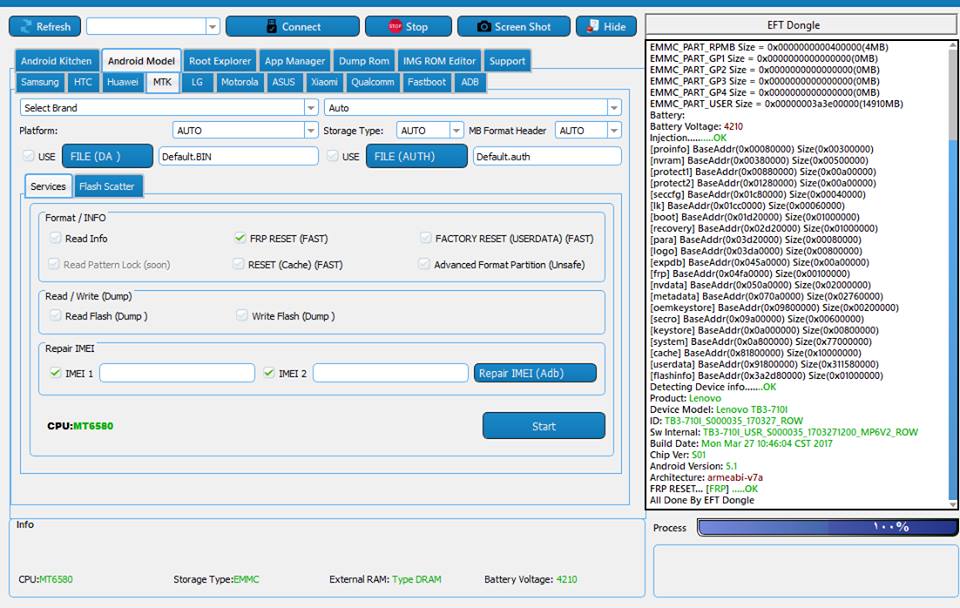Viewport: 960px width, 608px height.
Task: Switch to Flash Scatter sub-tab
Action: (x=107, y=186)
